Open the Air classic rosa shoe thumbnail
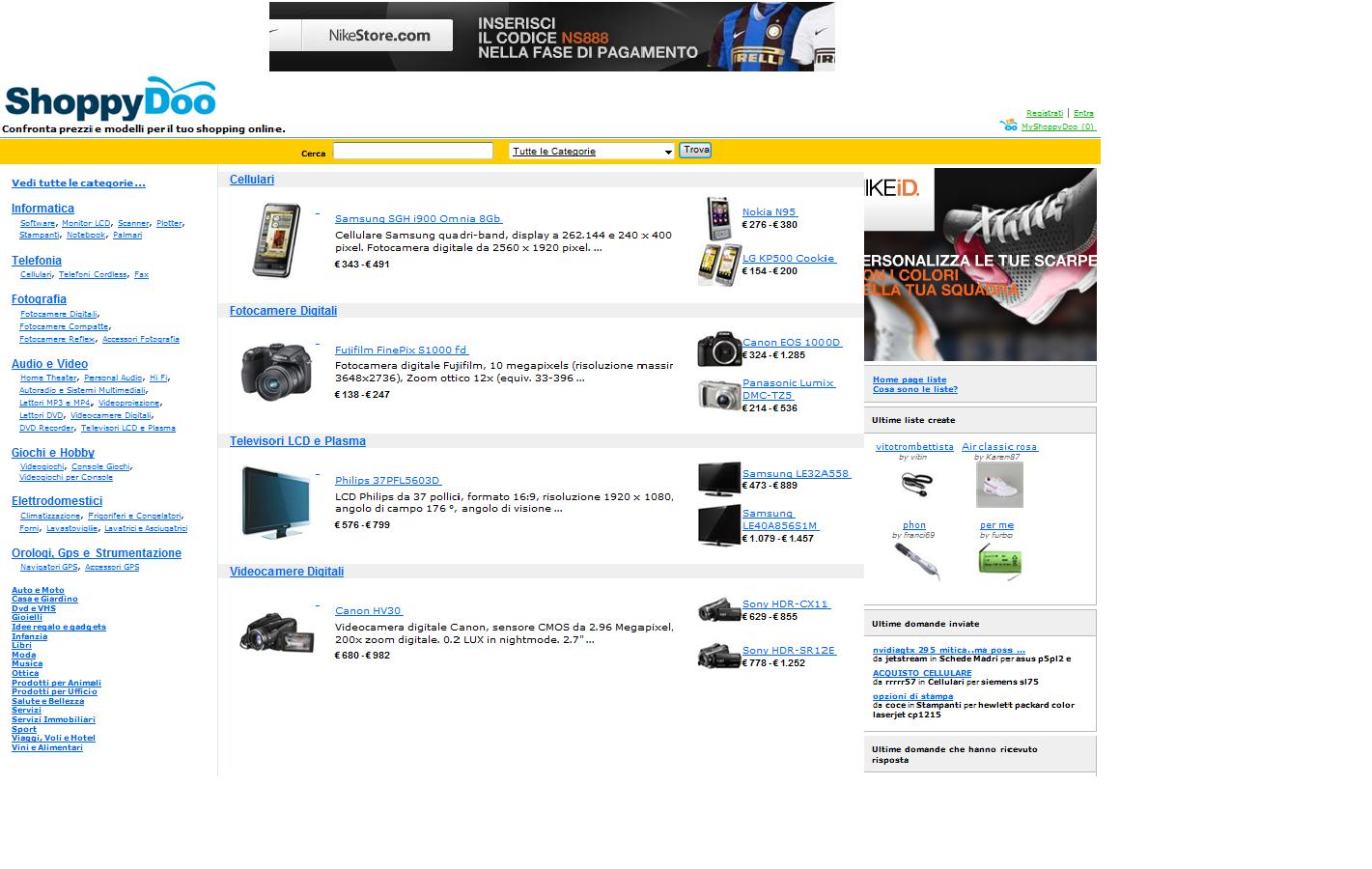Screen dimensions: 1372x869 [999, 485]
